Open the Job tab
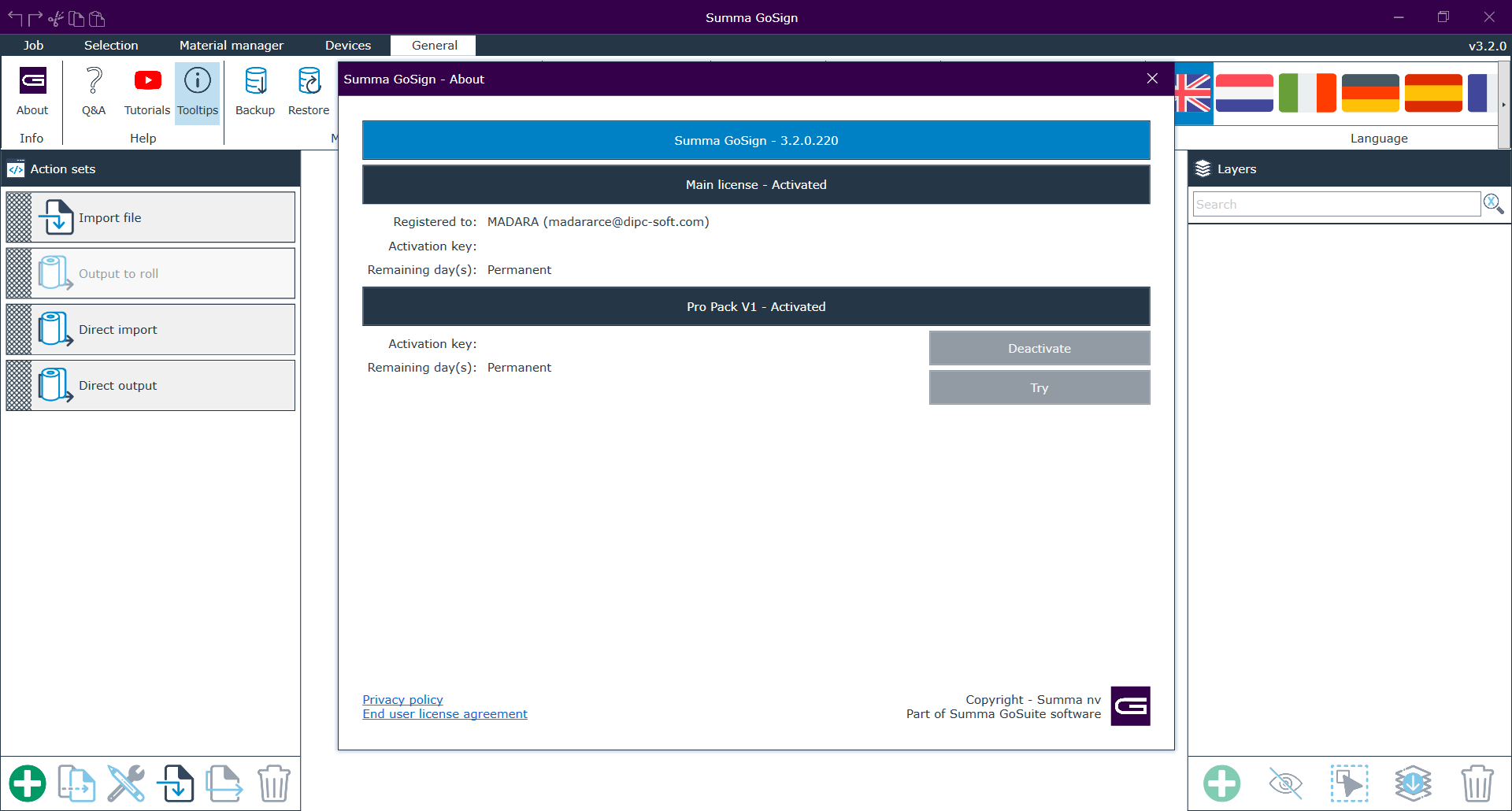Viewport: 1512px width, 811px height. pyautogui.click(x=33, y=45)
